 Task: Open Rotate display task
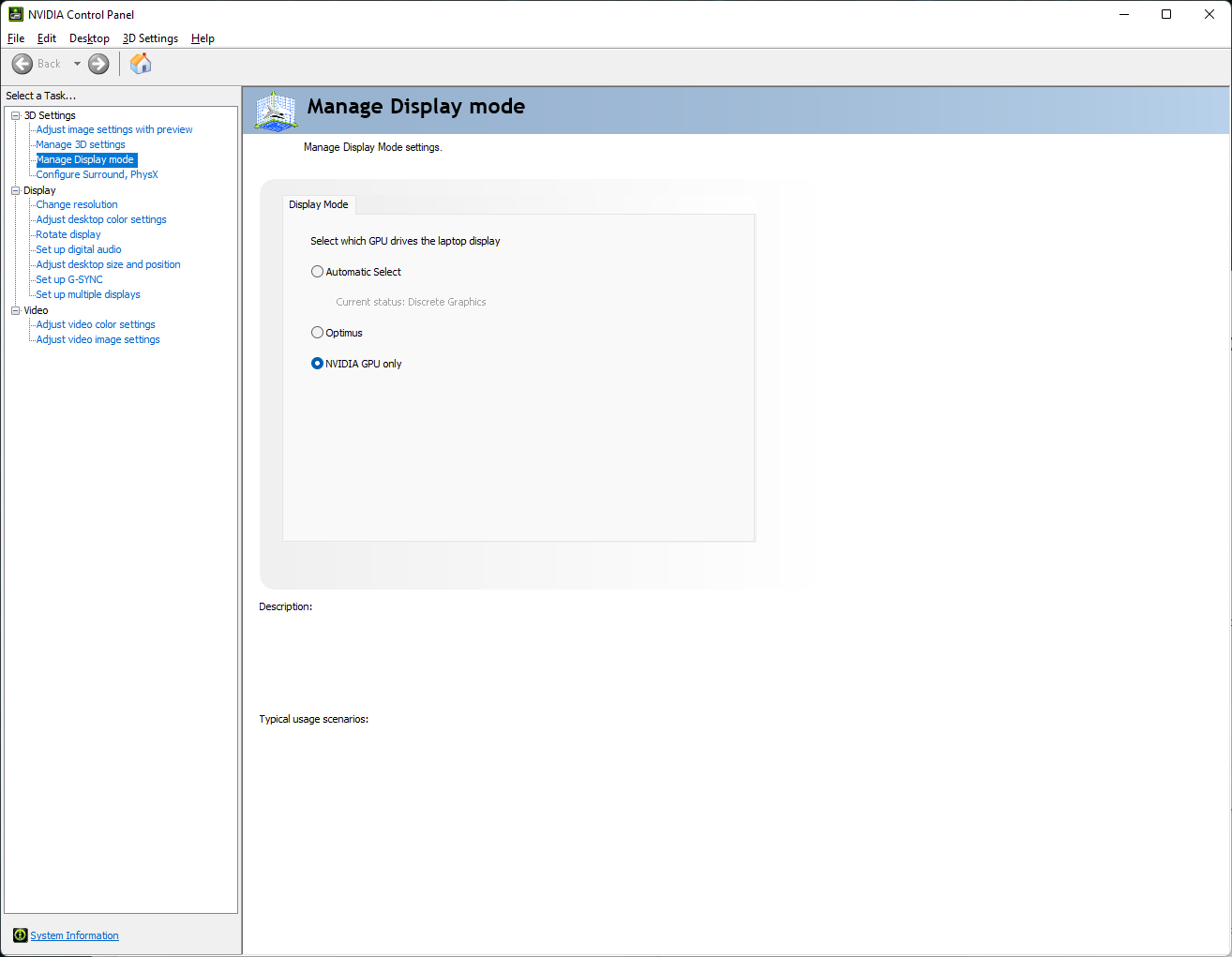coord(68,234)
